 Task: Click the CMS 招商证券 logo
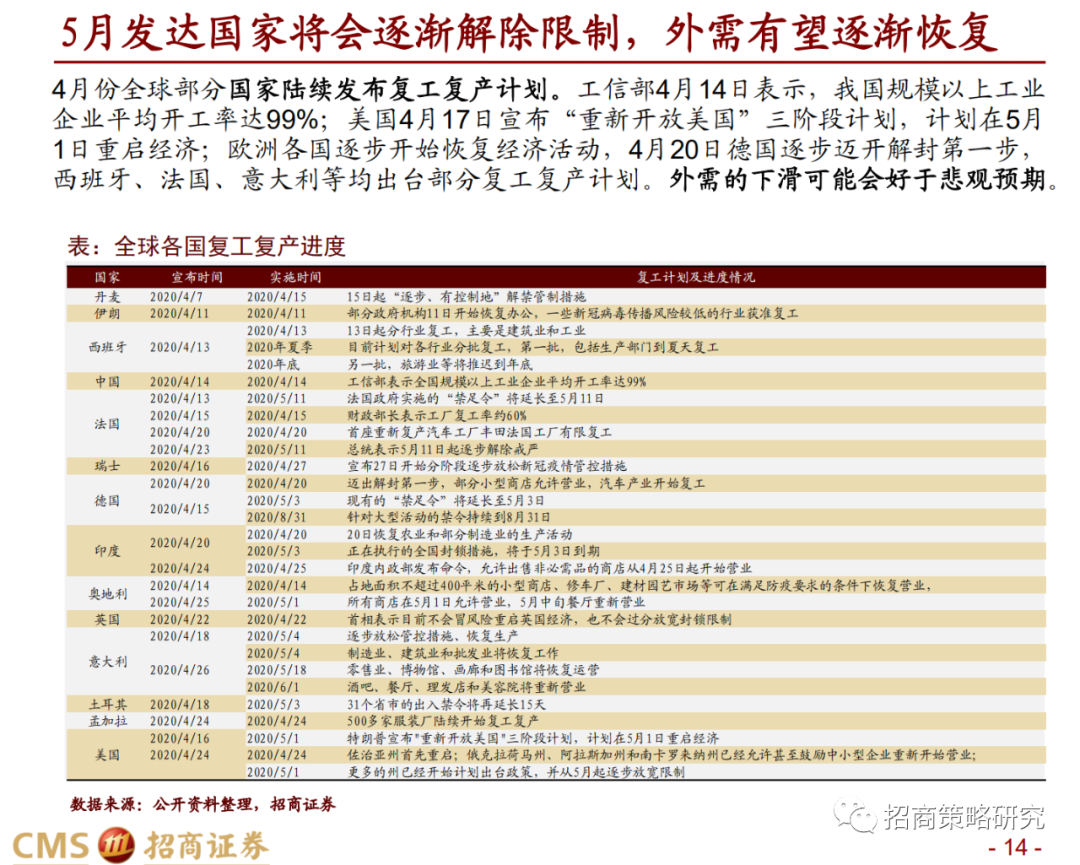pos(140,845)
